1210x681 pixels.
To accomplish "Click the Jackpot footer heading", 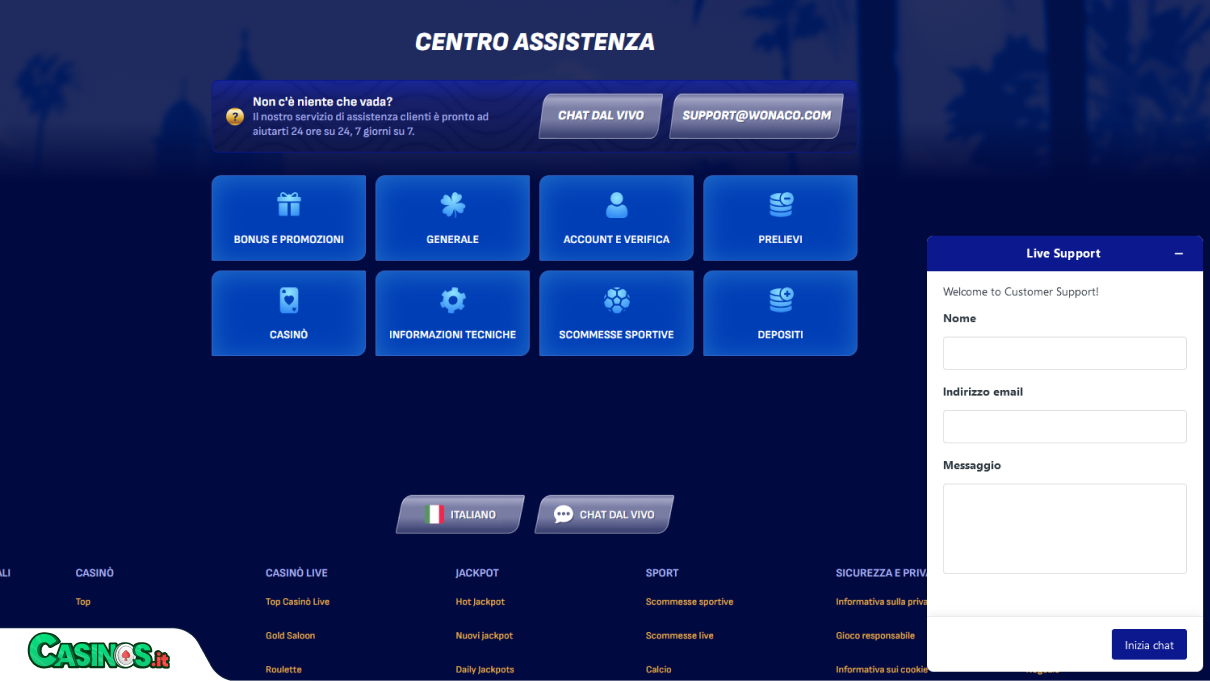I will [477, 573].
